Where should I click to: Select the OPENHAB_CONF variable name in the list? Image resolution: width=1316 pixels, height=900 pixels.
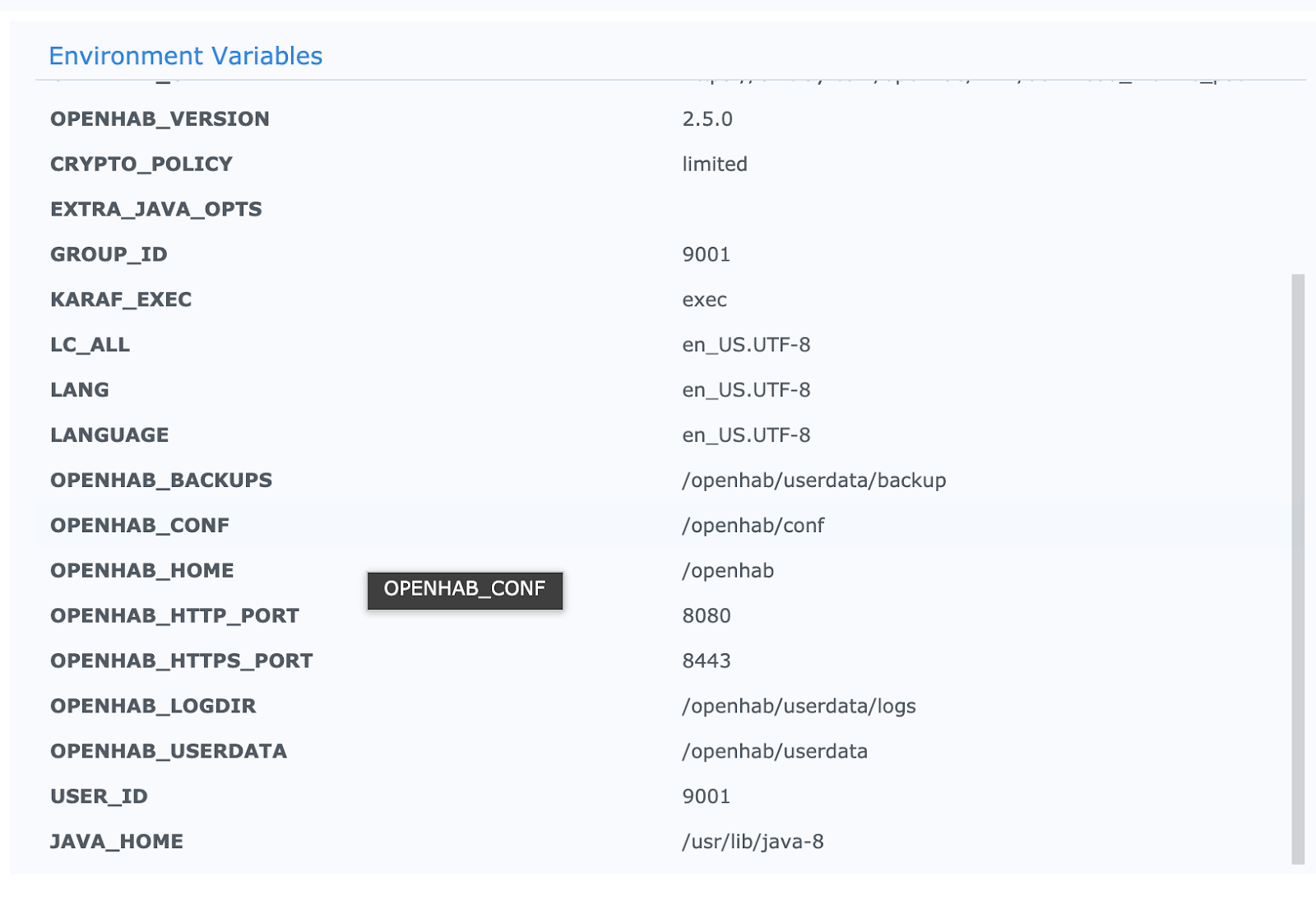click(x=140, y=527)
